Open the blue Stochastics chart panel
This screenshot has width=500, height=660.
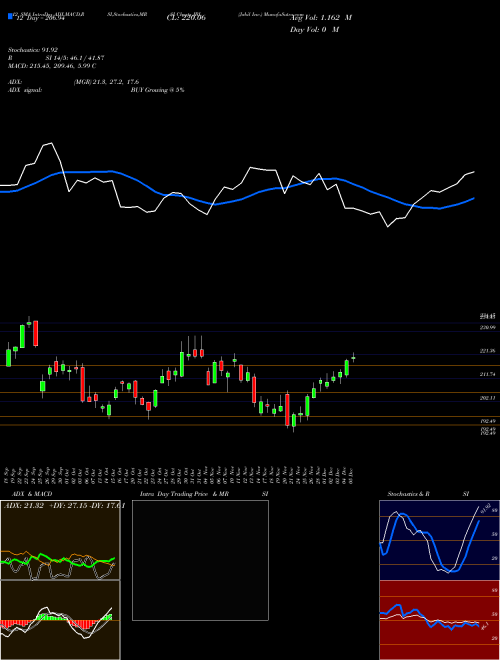(x=439, y=540)
